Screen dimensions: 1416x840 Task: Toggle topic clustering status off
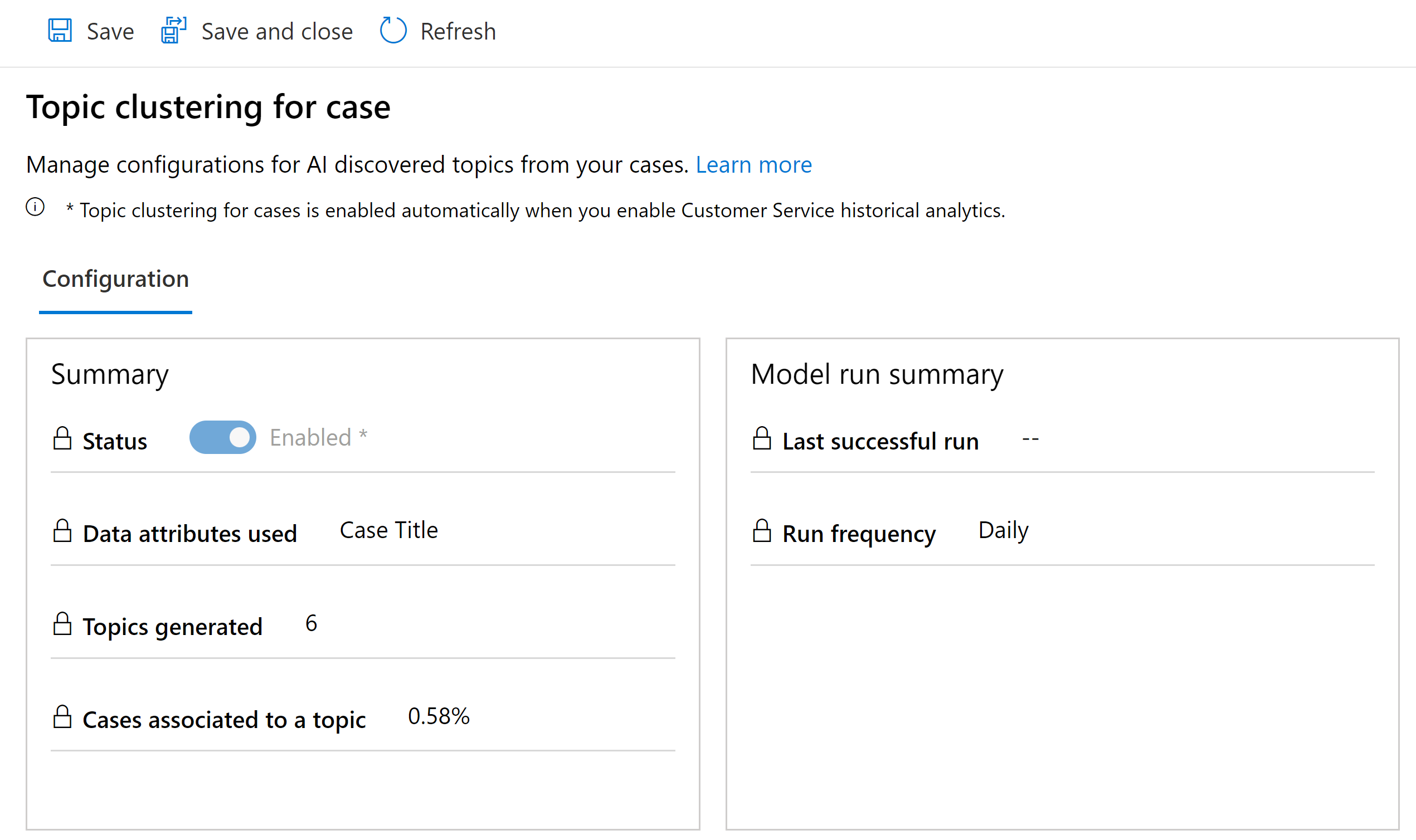tap(222, 437)
